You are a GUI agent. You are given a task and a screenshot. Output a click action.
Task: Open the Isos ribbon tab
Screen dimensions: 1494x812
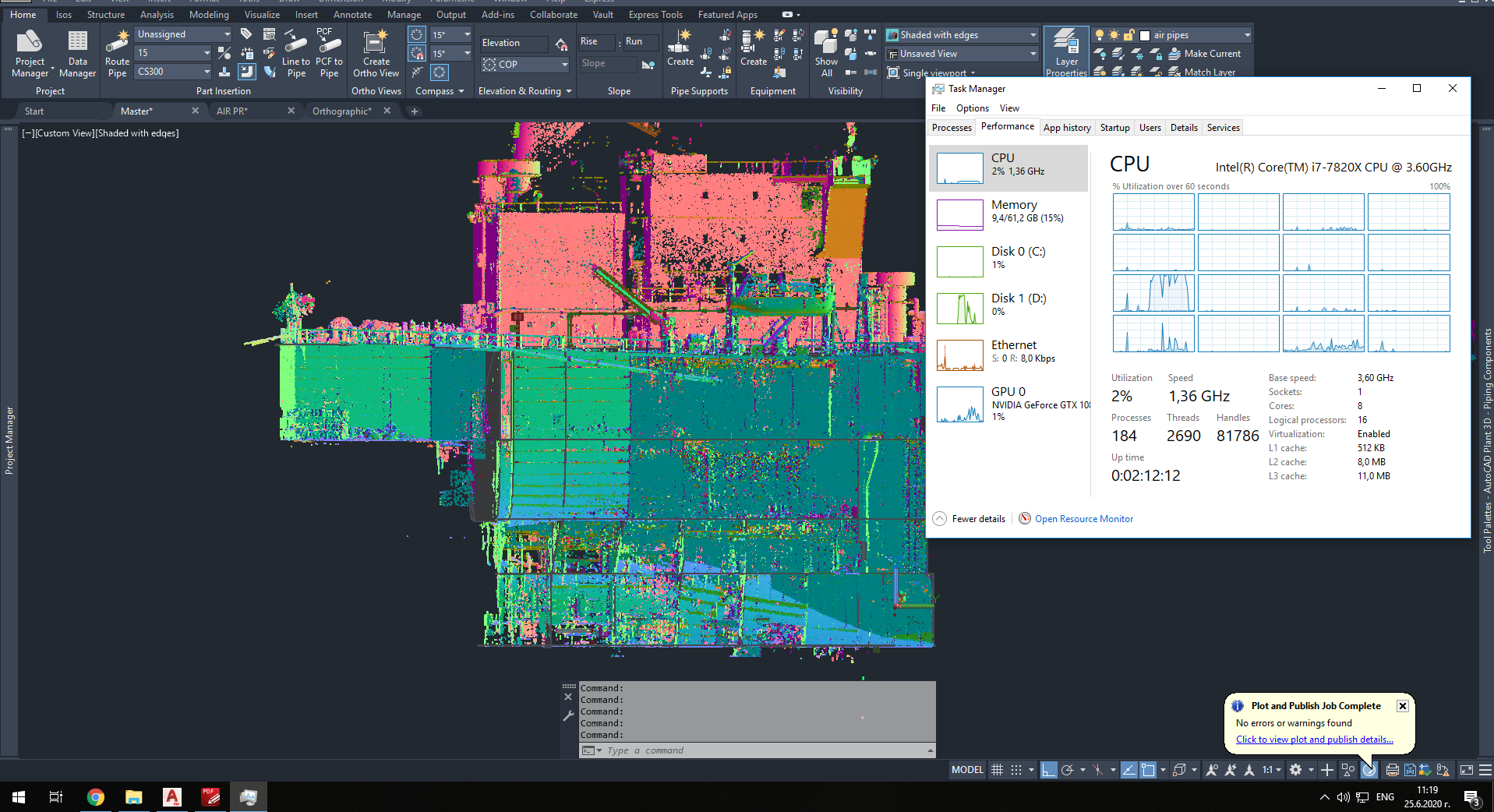click(64, 15)
